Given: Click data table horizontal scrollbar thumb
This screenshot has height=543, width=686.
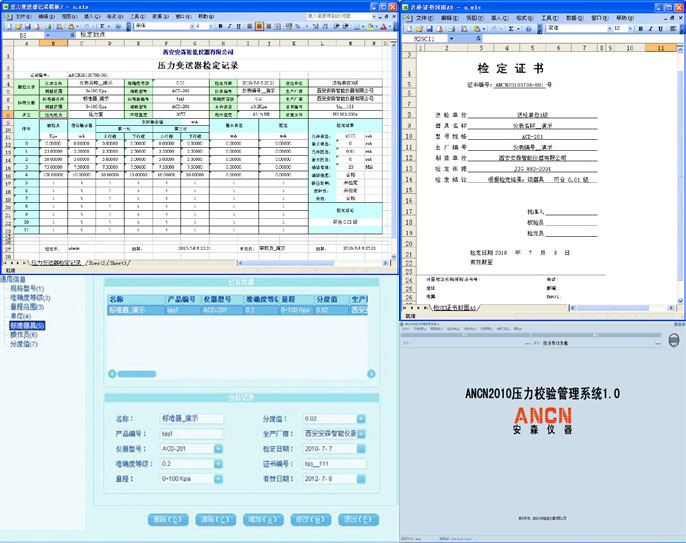Looking at the screenshot, I should coord(136,374).
